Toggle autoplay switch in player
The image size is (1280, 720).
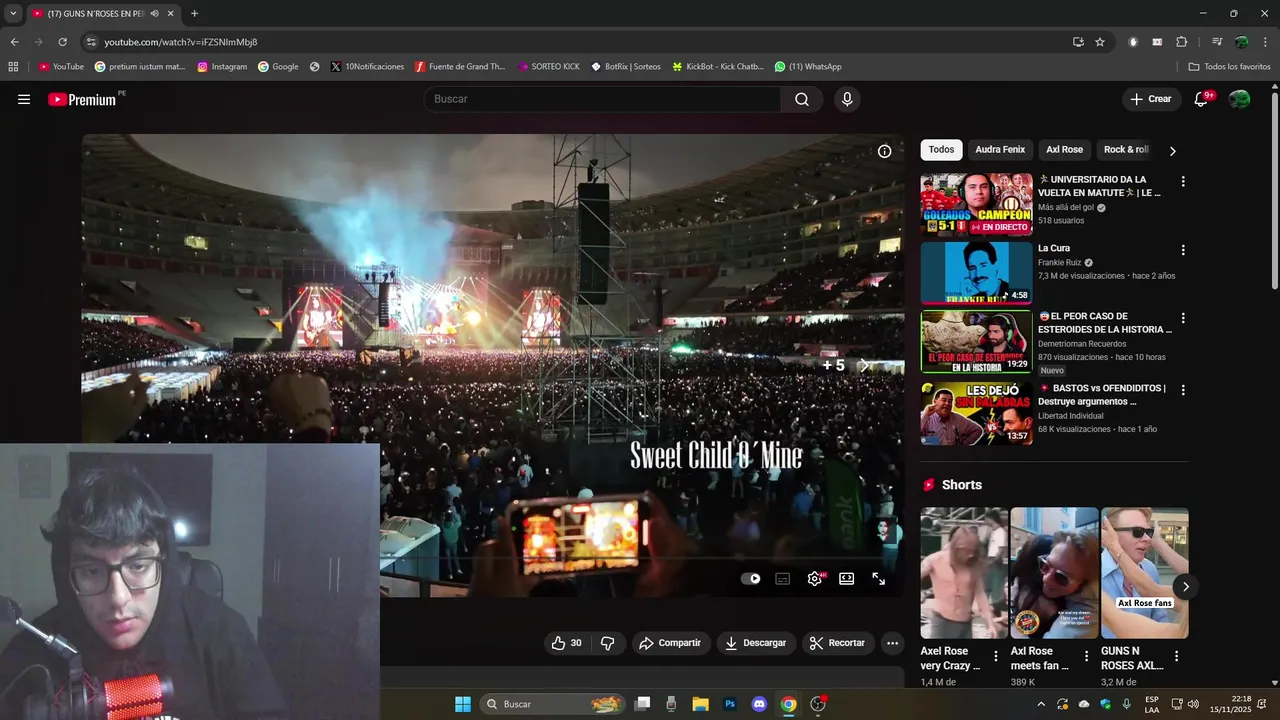click(750, 578)
